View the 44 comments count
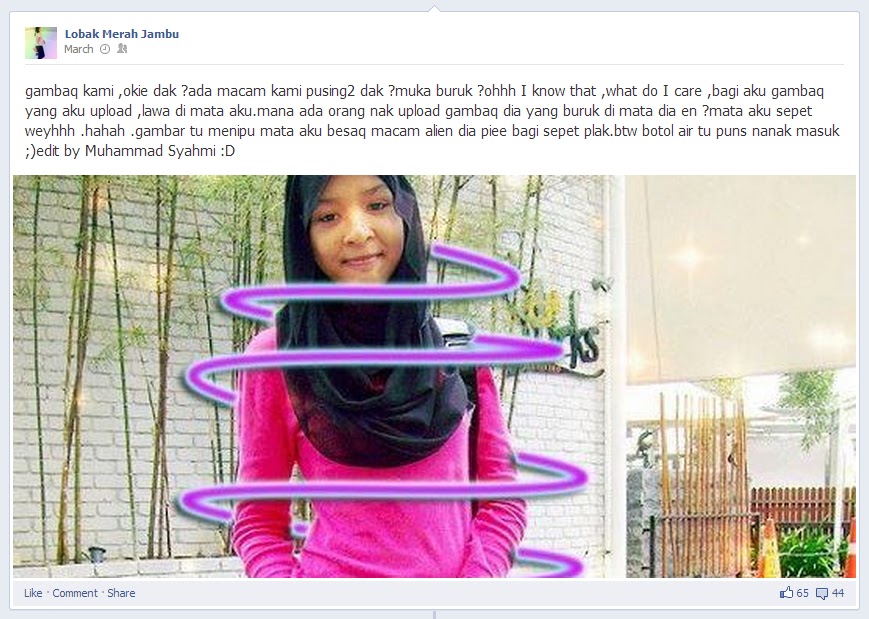The width and height of the screenshot is (869, 619). (837, 593)
